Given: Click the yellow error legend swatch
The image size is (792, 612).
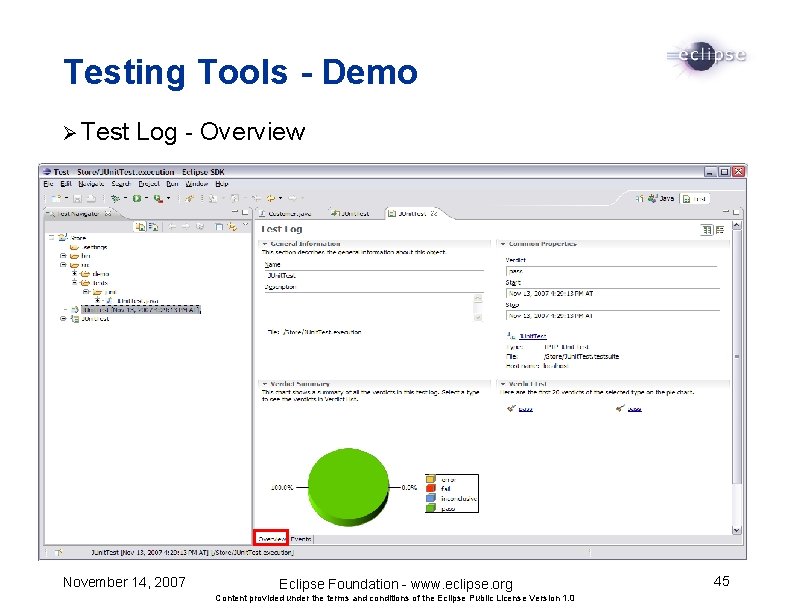Looking at the screenshot, I should pos(430,479).
